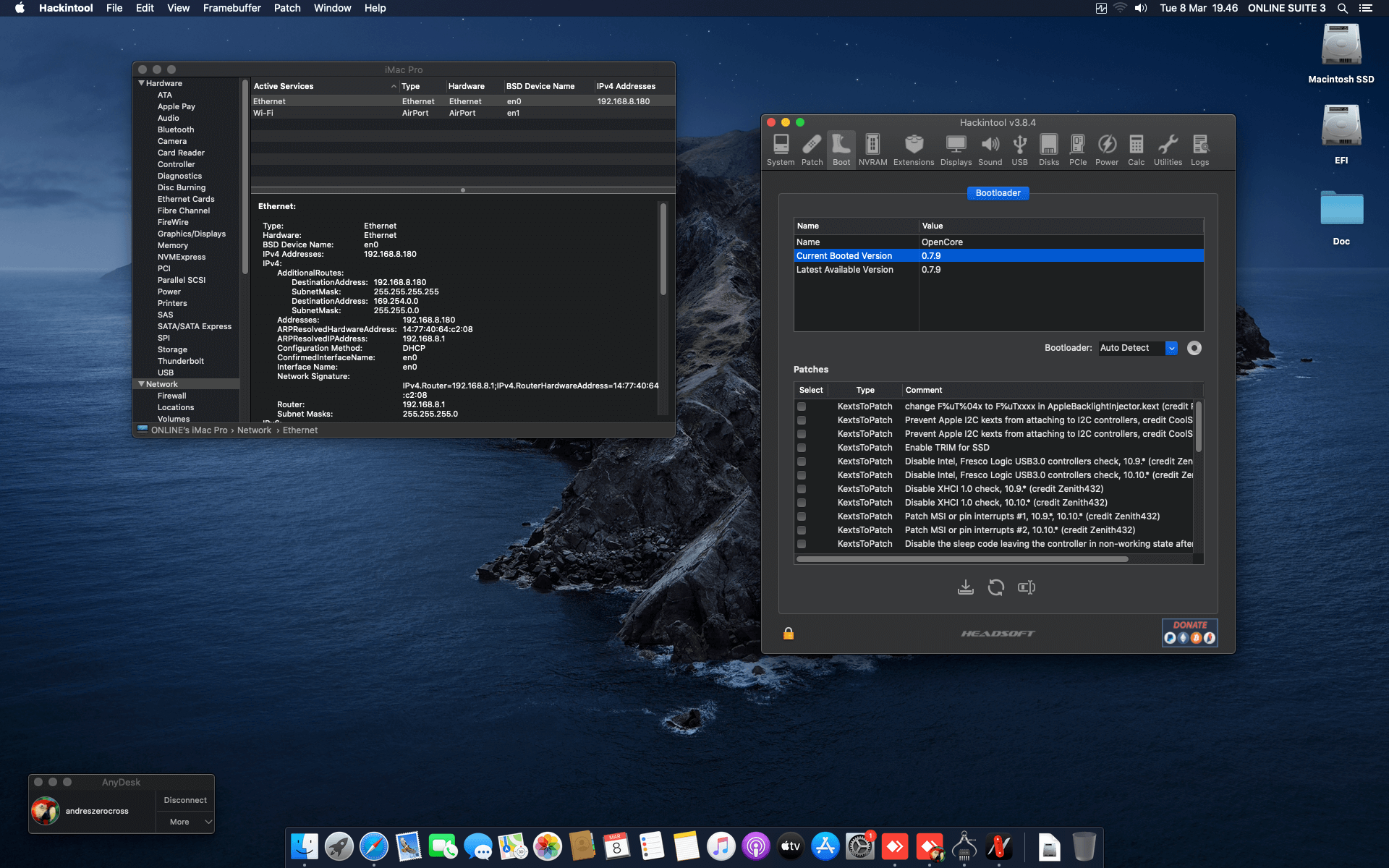Check the 'Disable XHCI 1.0 check, 10.9.*' patch
Image resolution: width=1389 pixels, height=868 pixels.
801,488
